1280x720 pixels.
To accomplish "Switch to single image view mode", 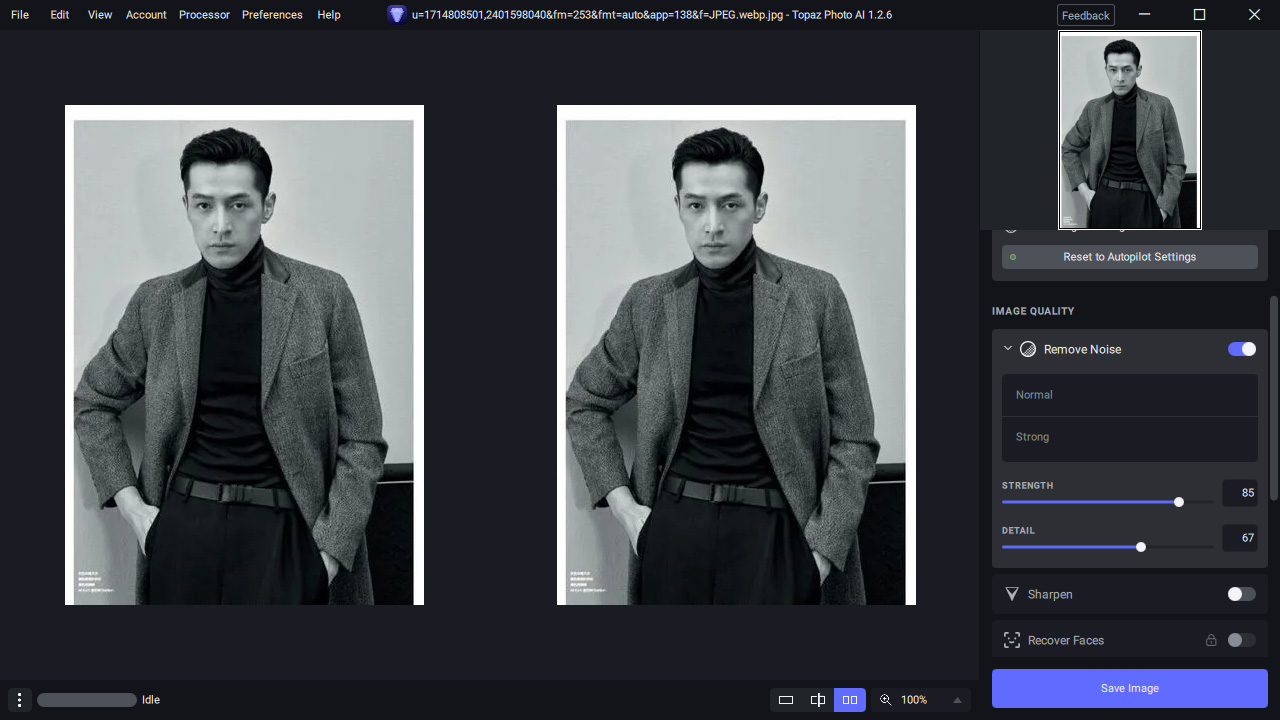I will [786, 700].
